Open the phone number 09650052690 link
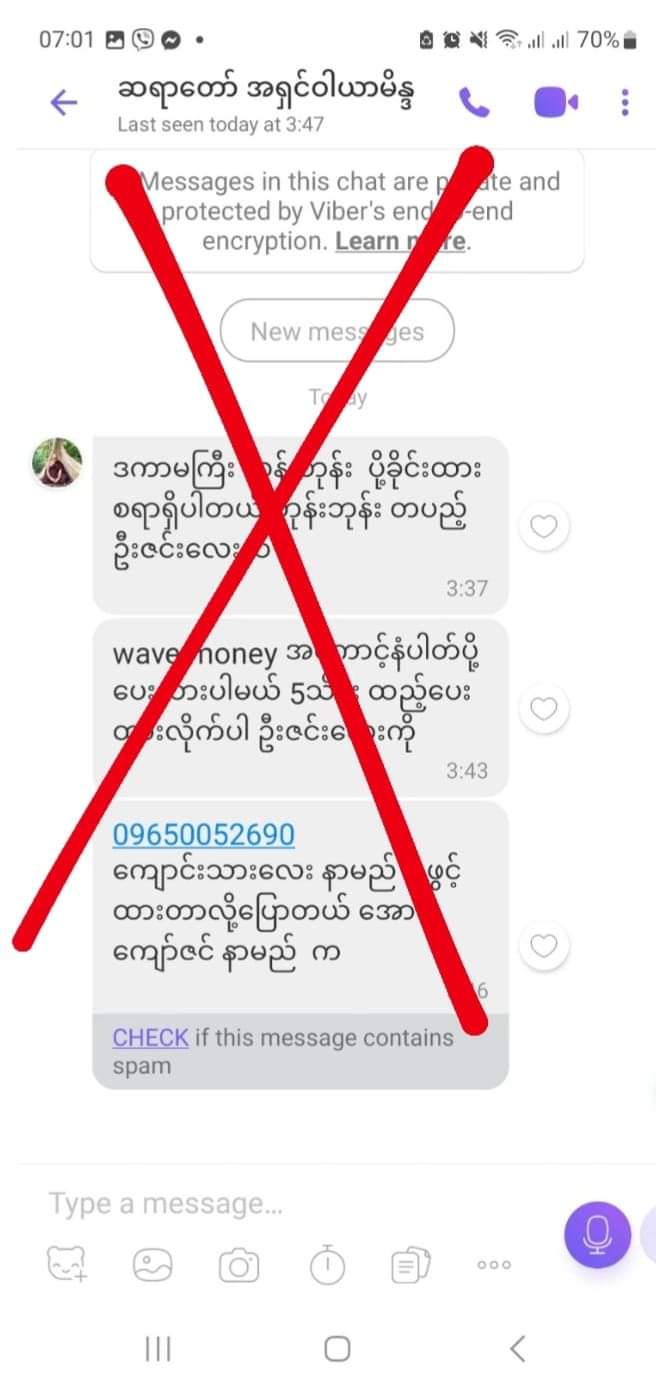The width and height of the screenshot is (656, 1395). tap(203, 834)
